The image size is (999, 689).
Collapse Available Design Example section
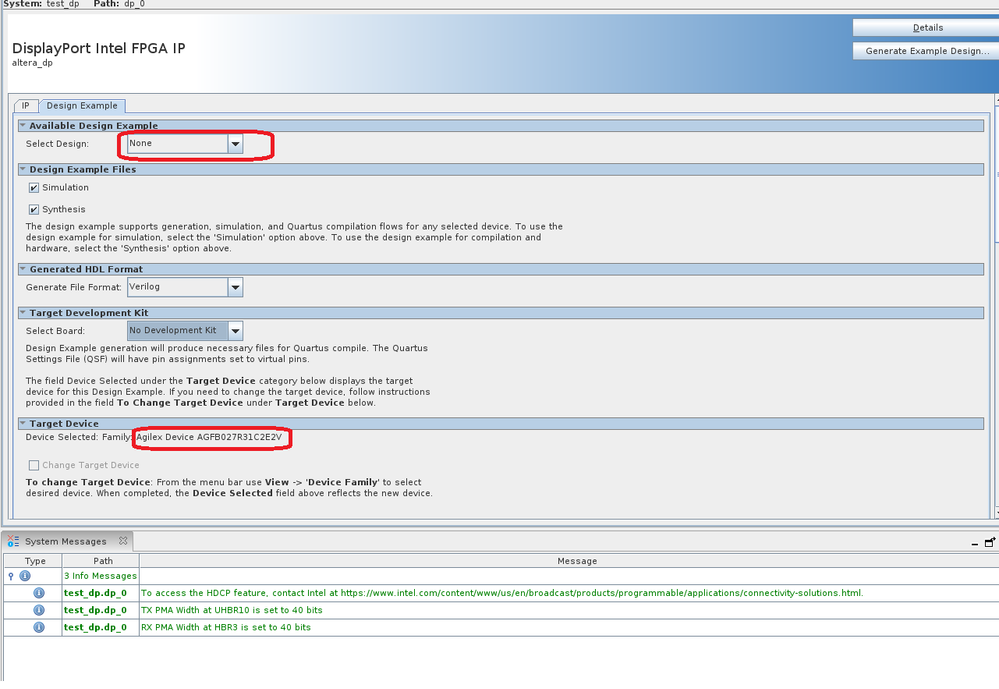(22, 126)
